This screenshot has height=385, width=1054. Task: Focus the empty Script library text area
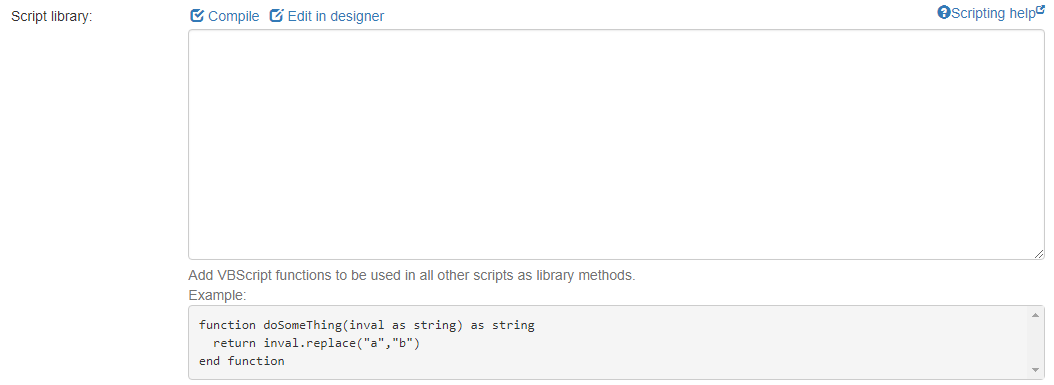click(616, 144)
